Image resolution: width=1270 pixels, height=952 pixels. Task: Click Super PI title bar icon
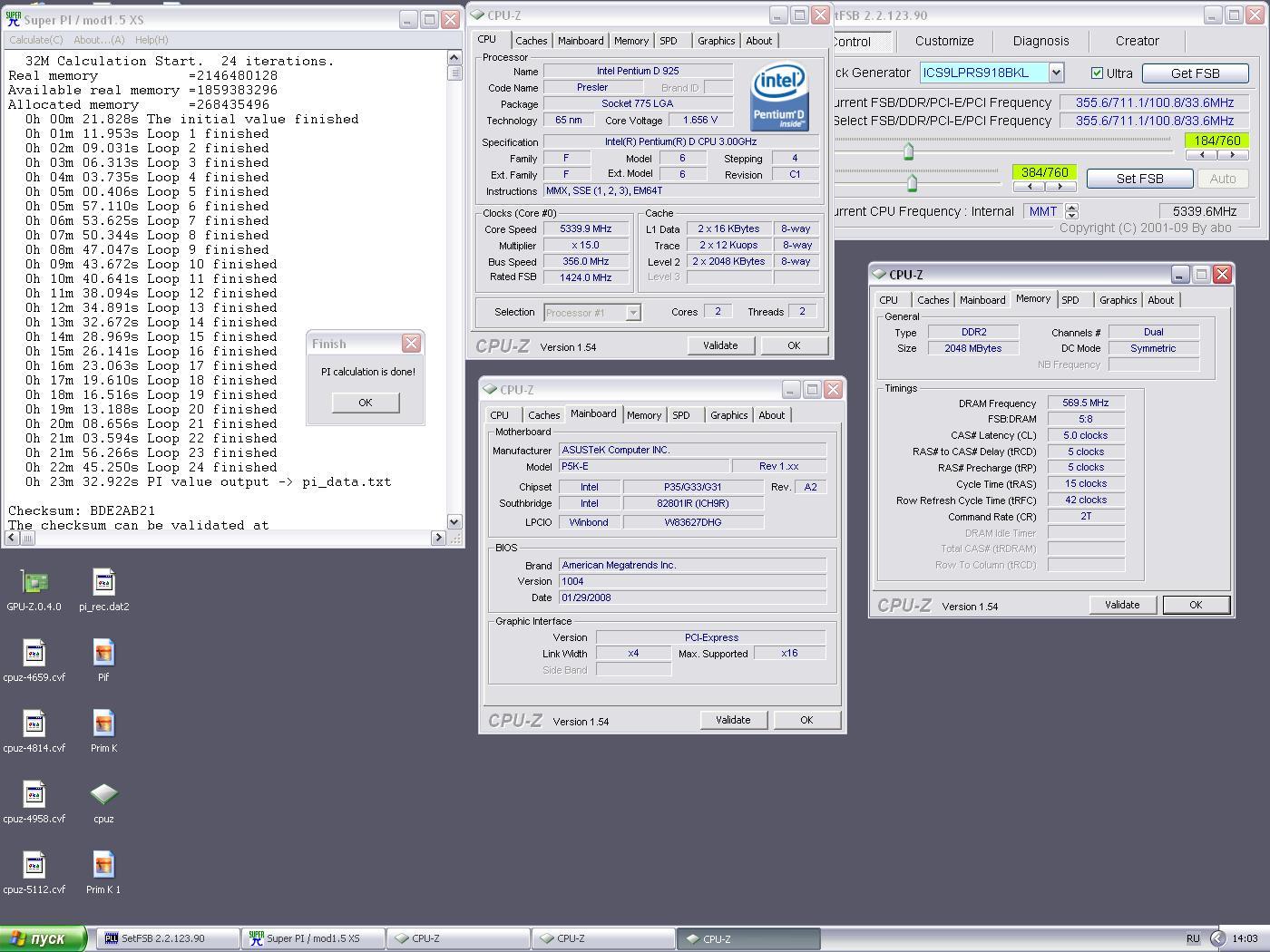(x=14, y=19)
